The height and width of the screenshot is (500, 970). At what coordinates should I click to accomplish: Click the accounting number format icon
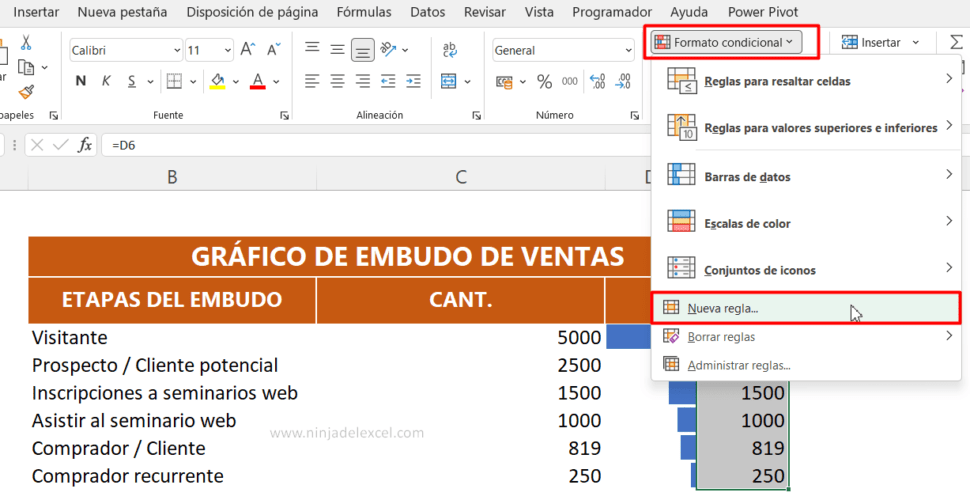[504, 82]
